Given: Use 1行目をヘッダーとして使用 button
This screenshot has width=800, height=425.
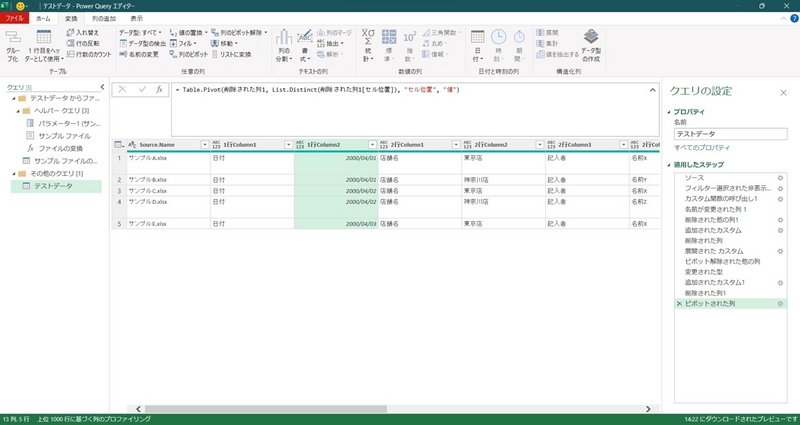Looking at the screenshot, I should click(44, 46).
